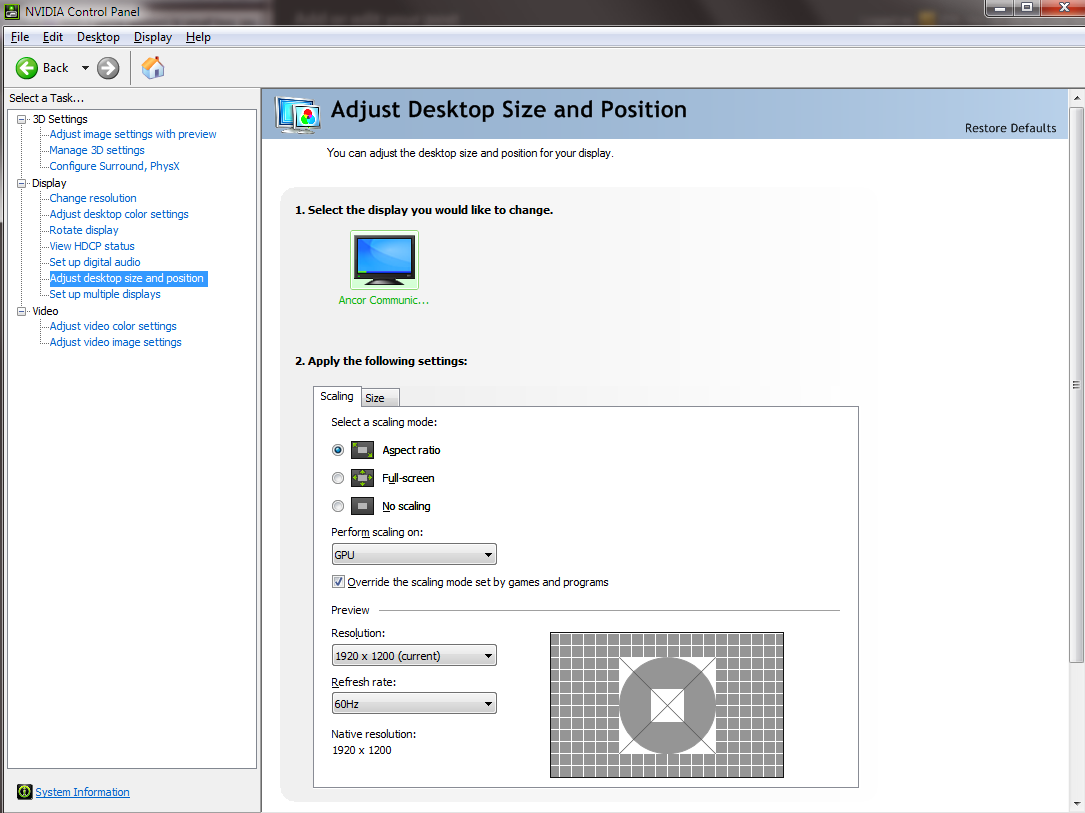This screenshot has height=813, width=1085.
Task: Click the Display tree label
Action: (49, 183)
